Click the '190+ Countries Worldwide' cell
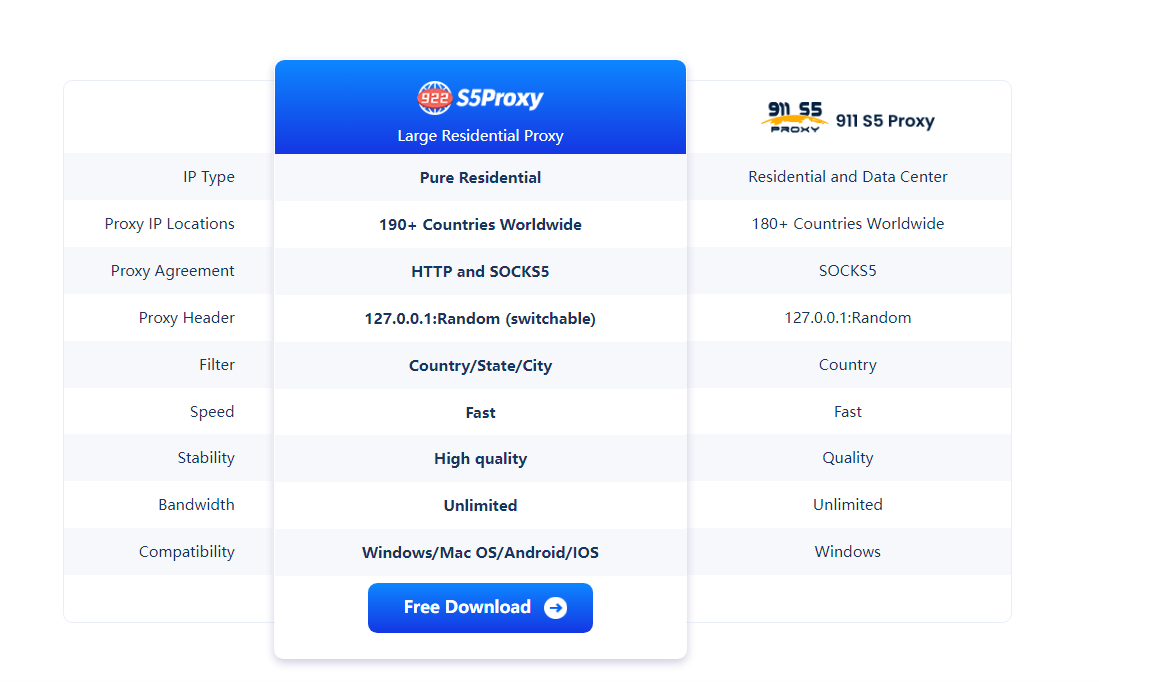 click(480, 225)
